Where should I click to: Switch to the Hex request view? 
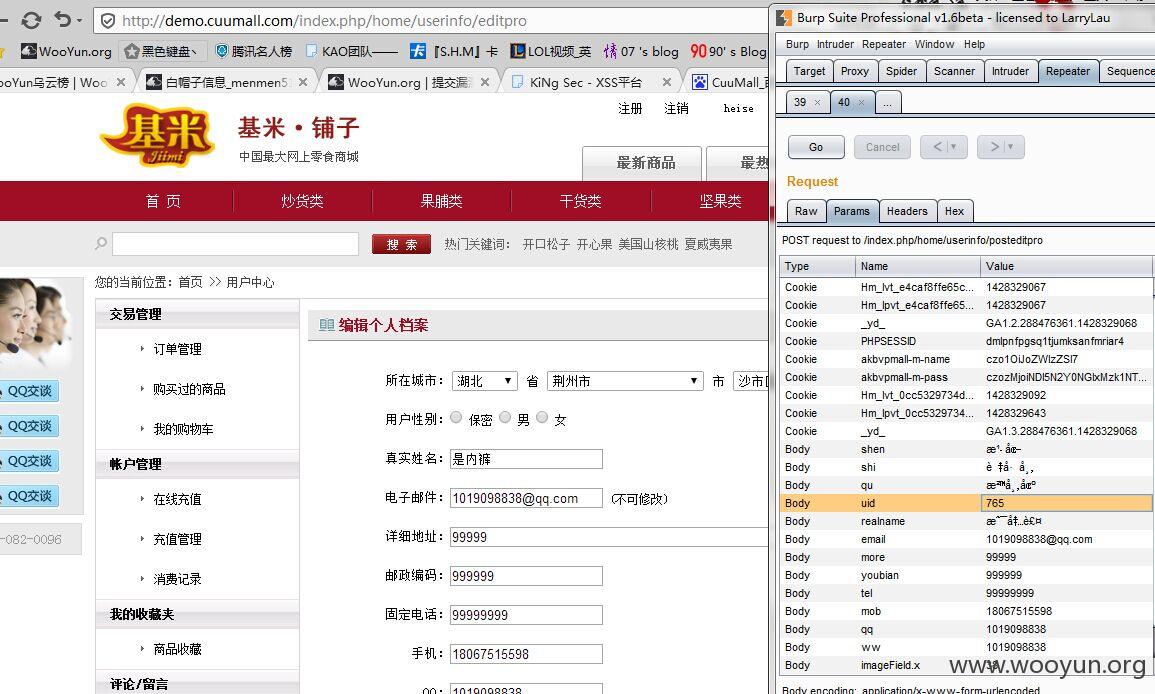click(955, 211)
